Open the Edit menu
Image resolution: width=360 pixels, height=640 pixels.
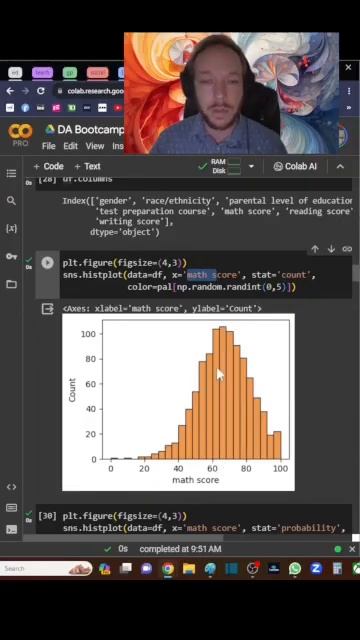click(x=70, y=146)
